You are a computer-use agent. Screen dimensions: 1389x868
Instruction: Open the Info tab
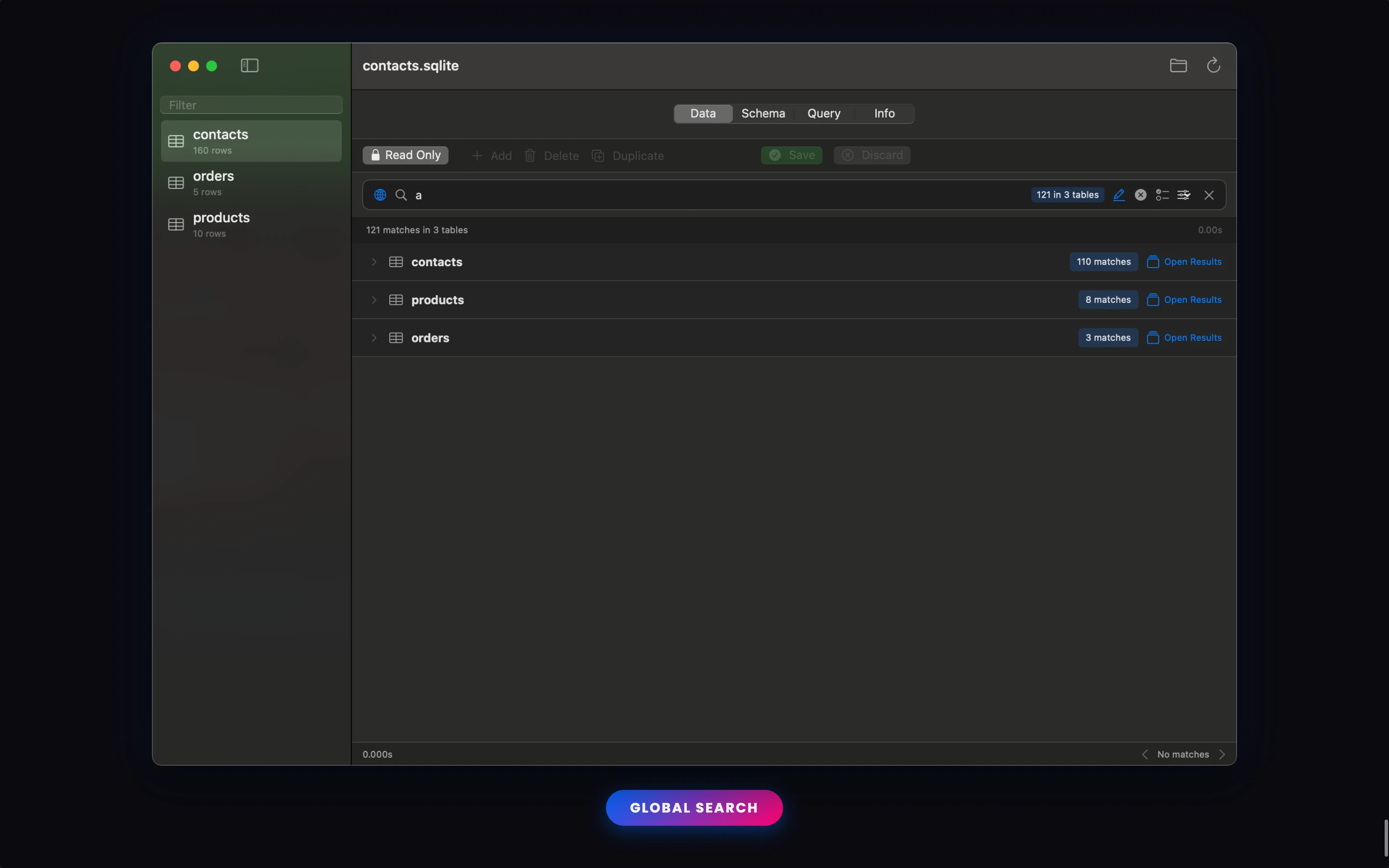(884, 114)
